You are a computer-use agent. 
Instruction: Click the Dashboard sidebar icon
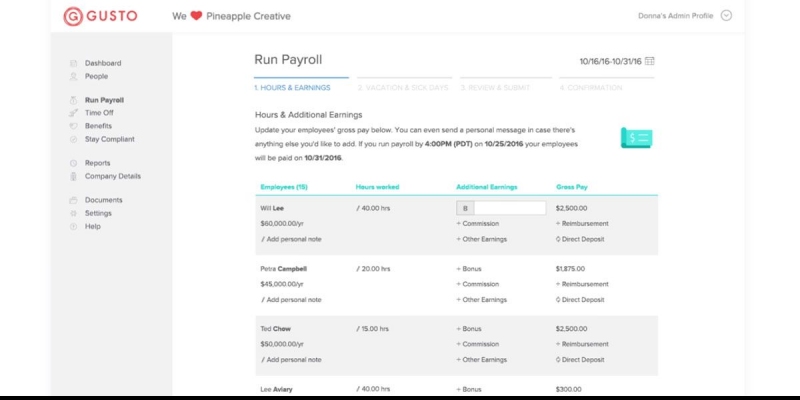click(x=73, y=63)
